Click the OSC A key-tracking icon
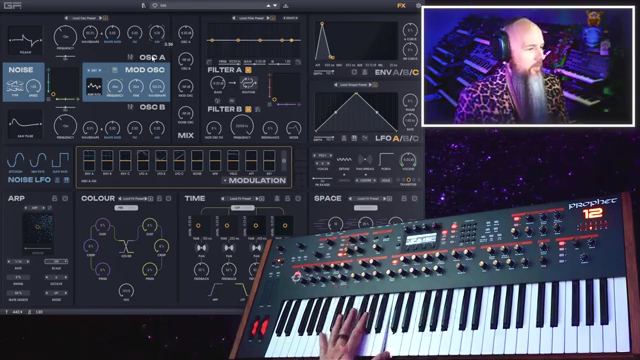Screen dimensions: 640x360 pyautogui.click(x=130, y=57)
